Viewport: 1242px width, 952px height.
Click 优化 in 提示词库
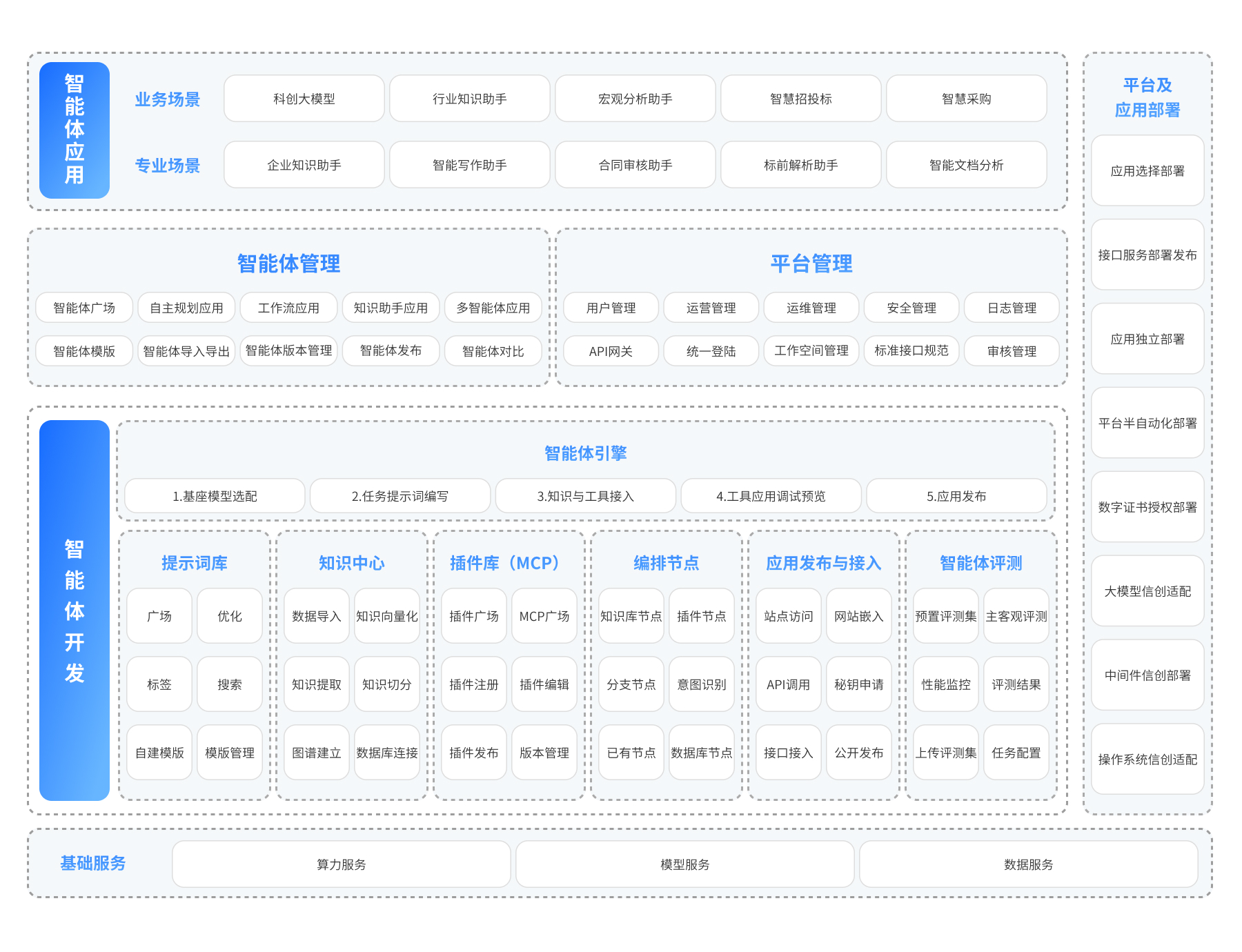229,616
